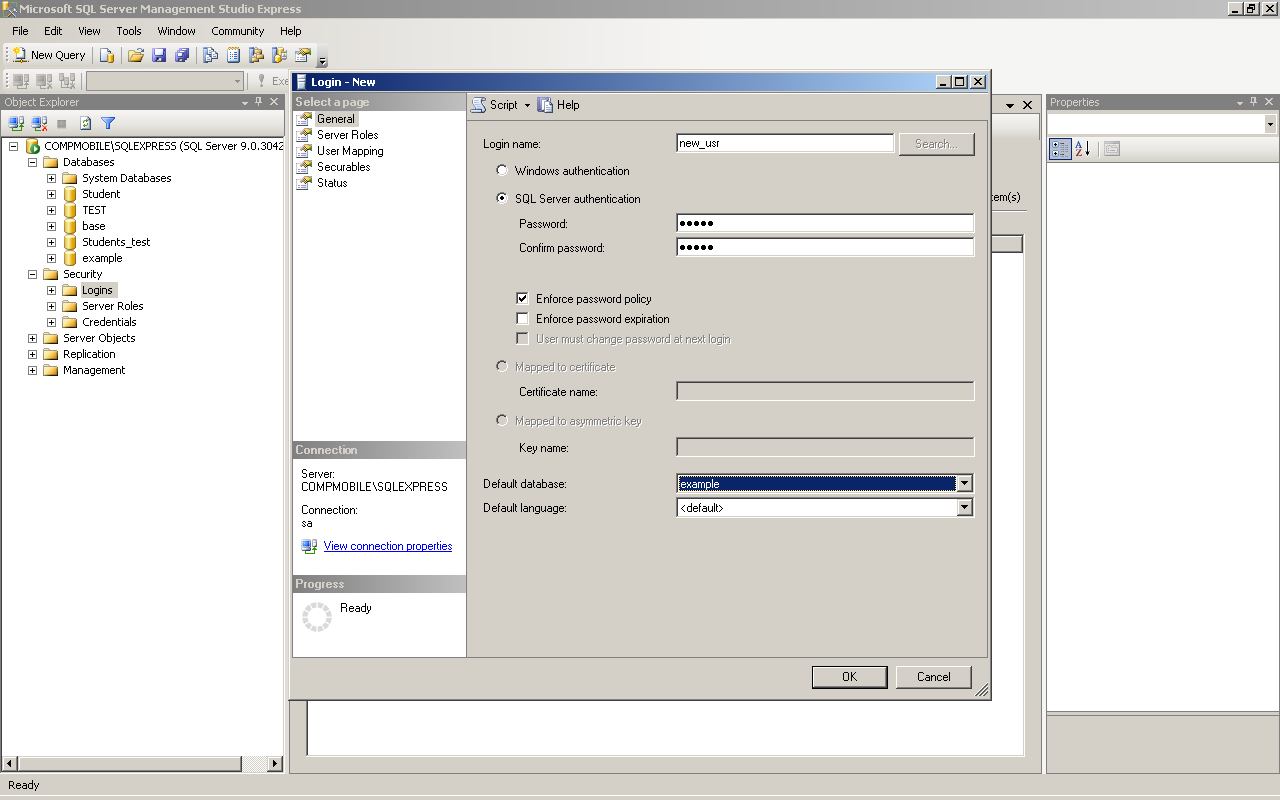Select the User Mapping page icon

[x=305, y=151]
